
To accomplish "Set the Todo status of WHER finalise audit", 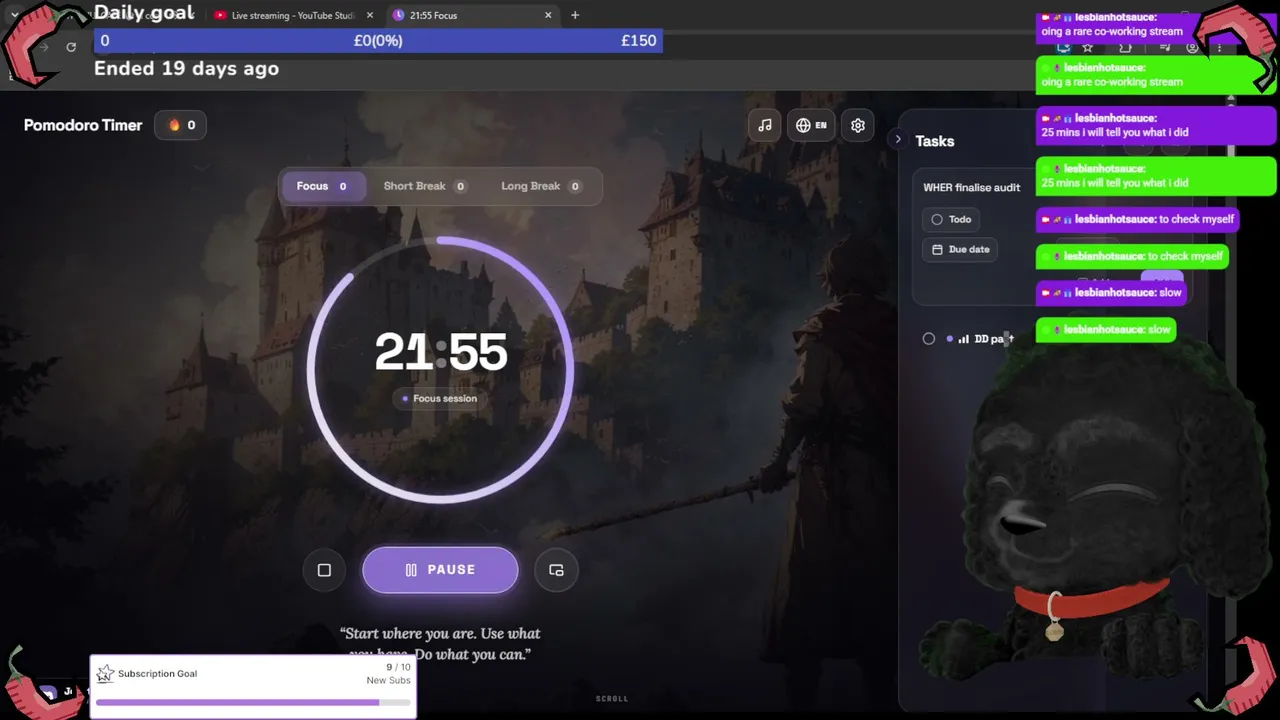I will tap(951, 219).
